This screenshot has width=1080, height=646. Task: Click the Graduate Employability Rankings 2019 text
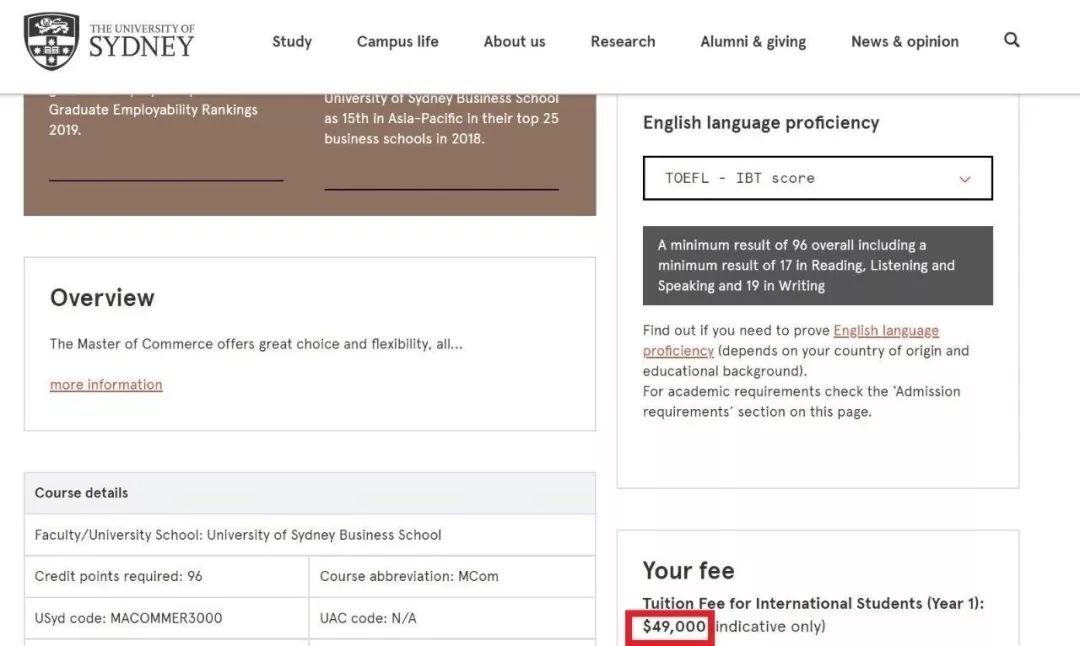153,119
